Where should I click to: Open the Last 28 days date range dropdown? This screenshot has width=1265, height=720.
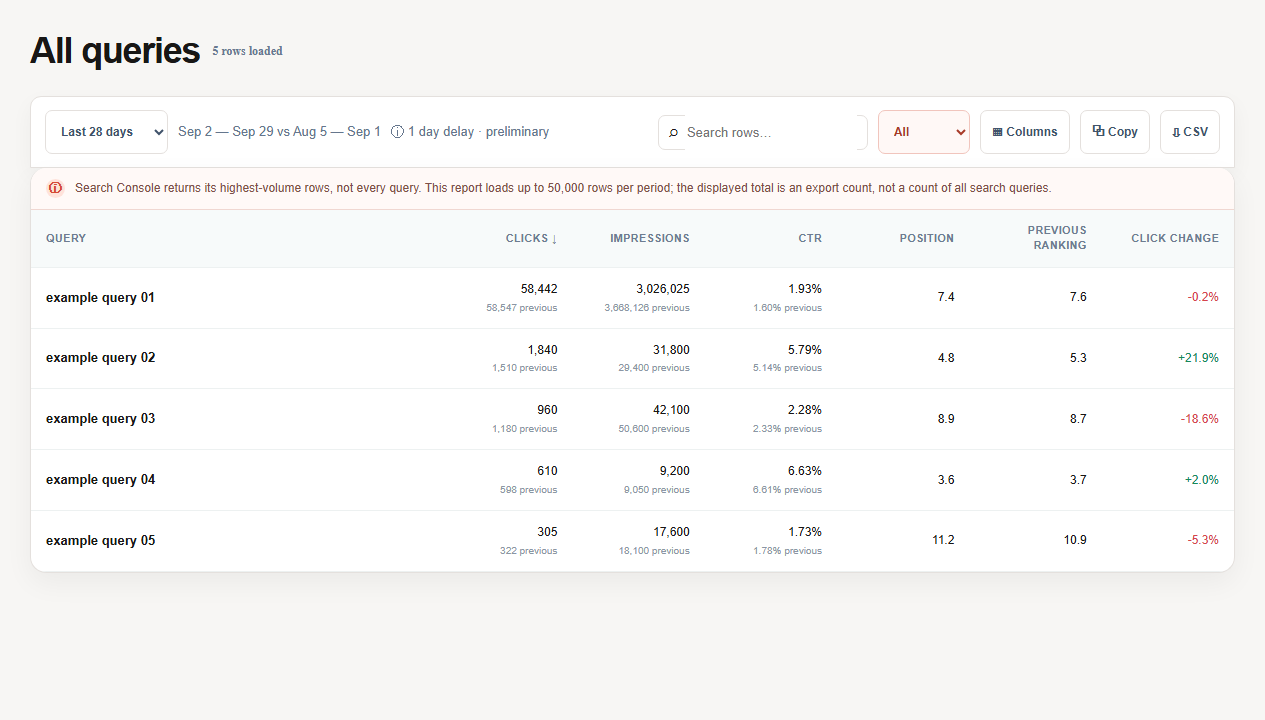(106, 132)
